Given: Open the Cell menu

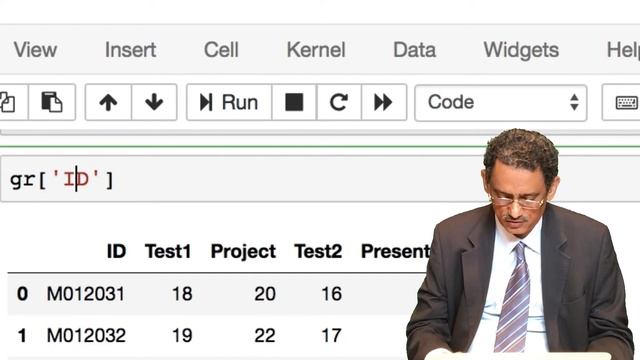Looking at the screenshot, I should coord(221,50).
